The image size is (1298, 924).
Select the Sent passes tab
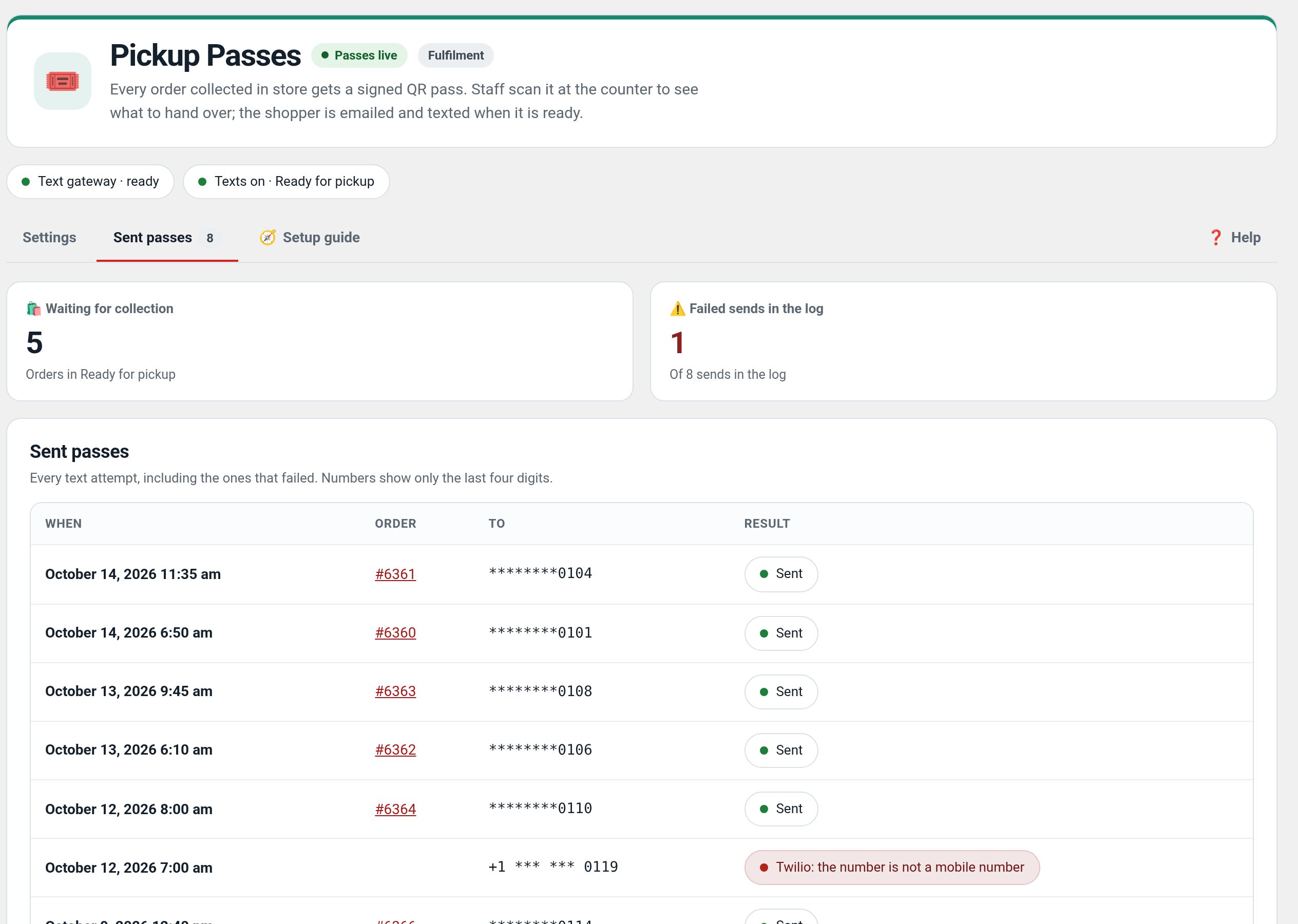click(x=167, y=237)
